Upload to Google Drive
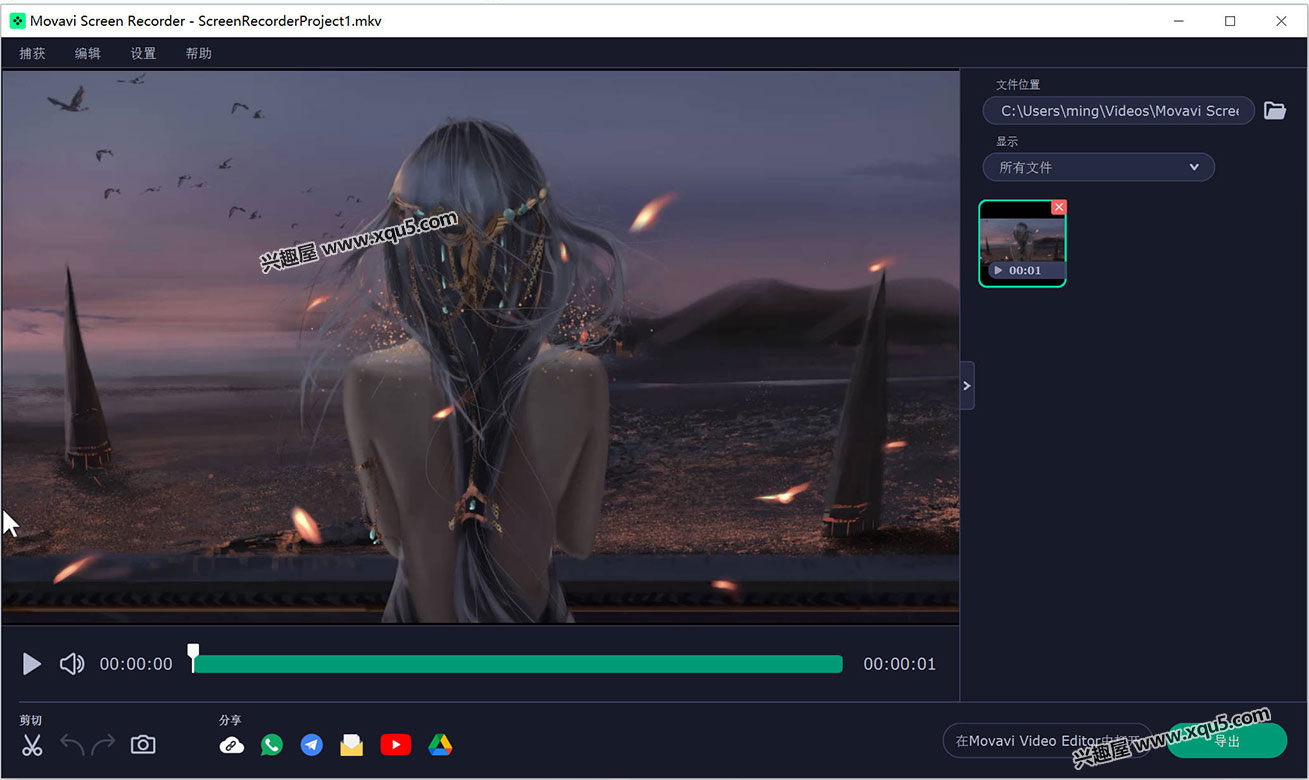The image size is (1309, 780). click(x=440, y=745)
